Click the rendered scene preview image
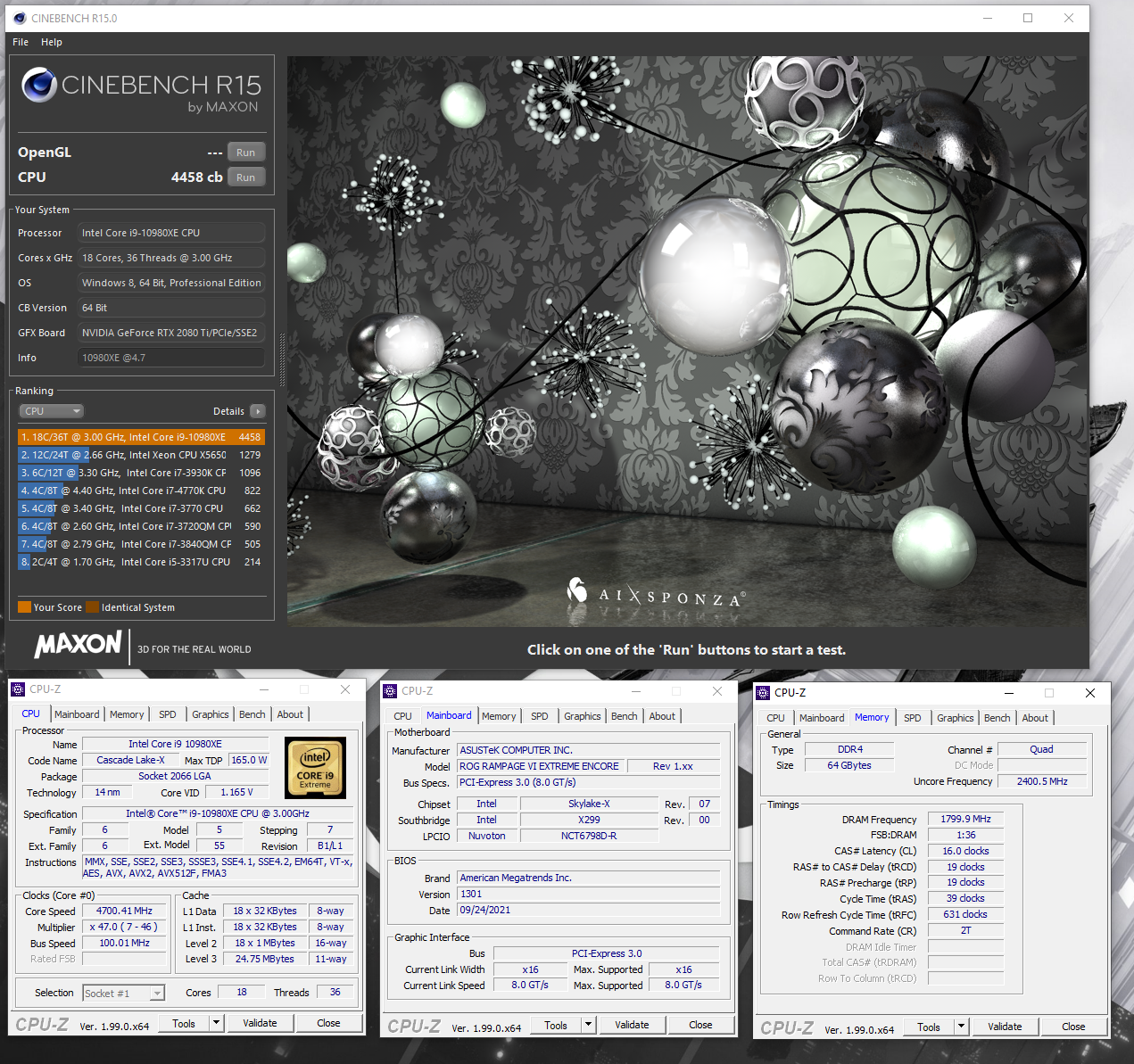 687,341
